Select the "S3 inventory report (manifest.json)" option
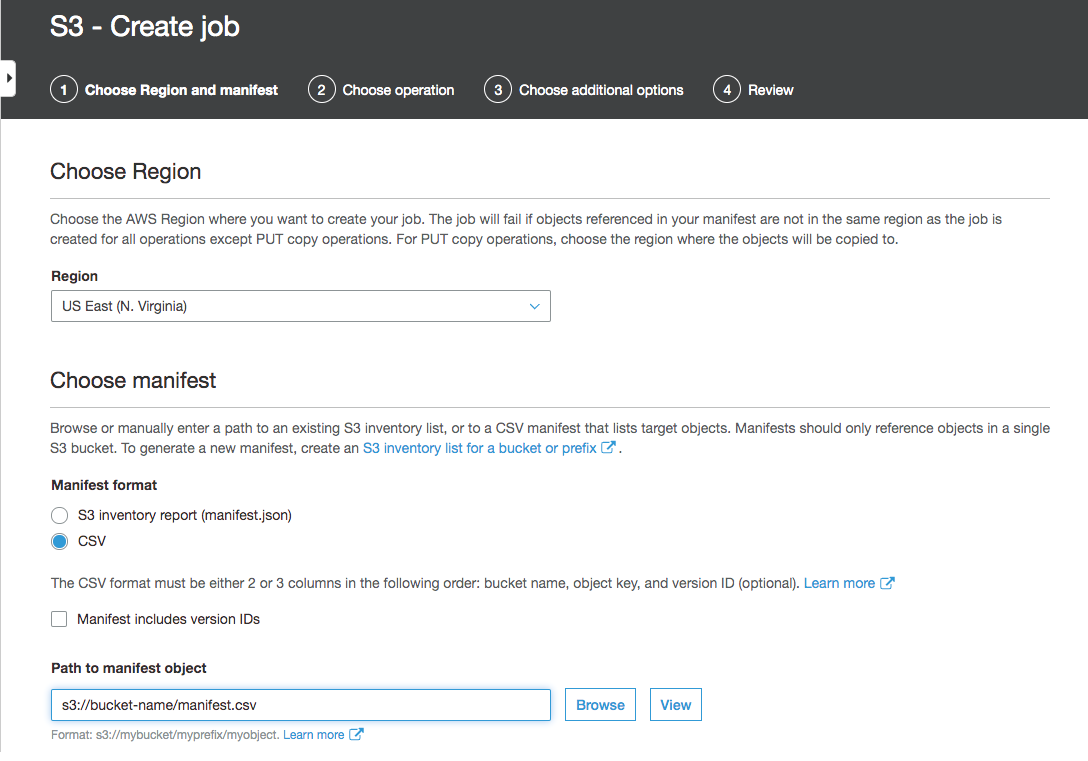This screenshot has height=761, width=1088. point(59,515)
